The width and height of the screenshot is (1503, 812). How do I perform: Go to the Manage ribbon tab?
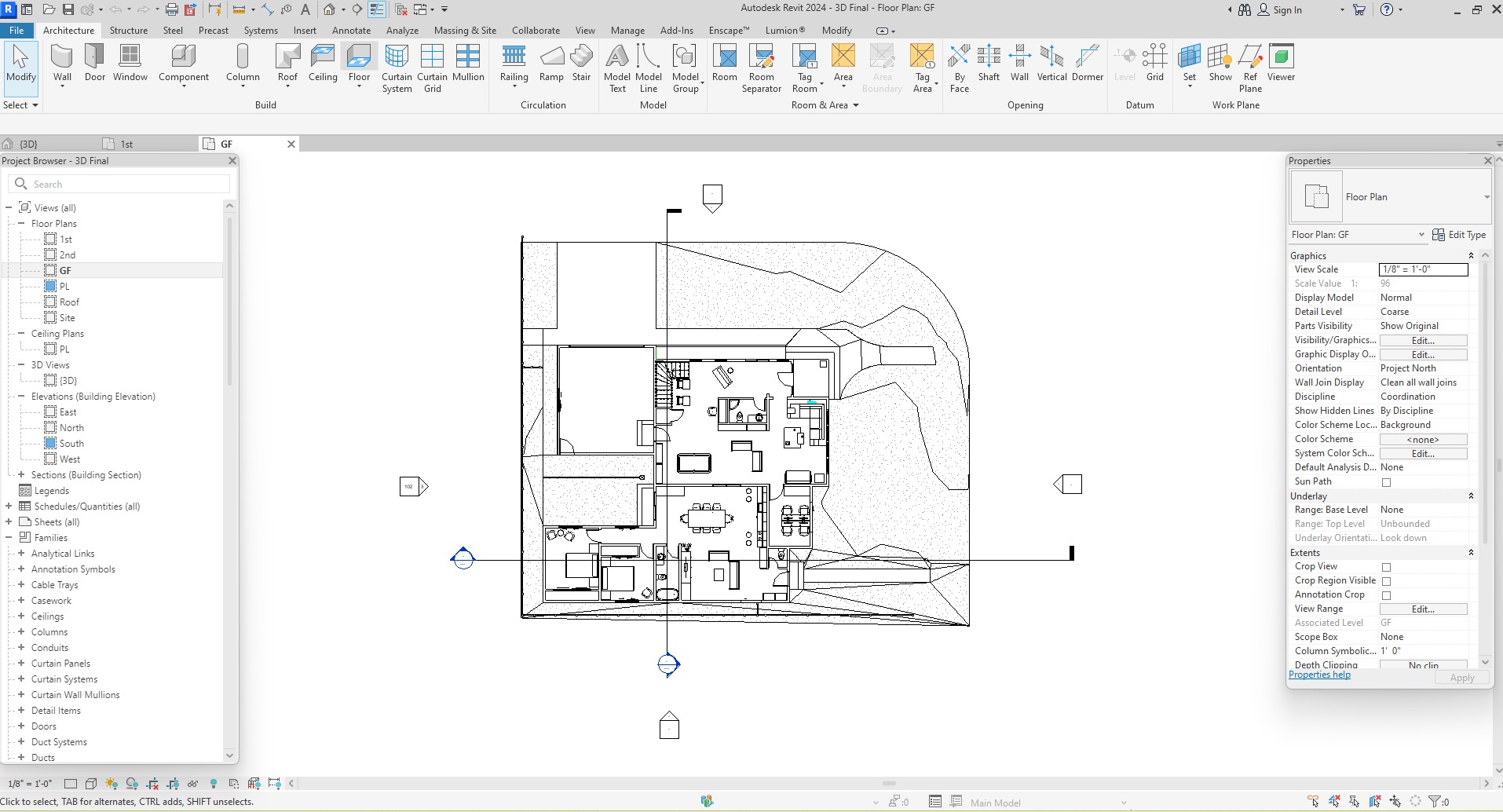[x=627, y=31]
